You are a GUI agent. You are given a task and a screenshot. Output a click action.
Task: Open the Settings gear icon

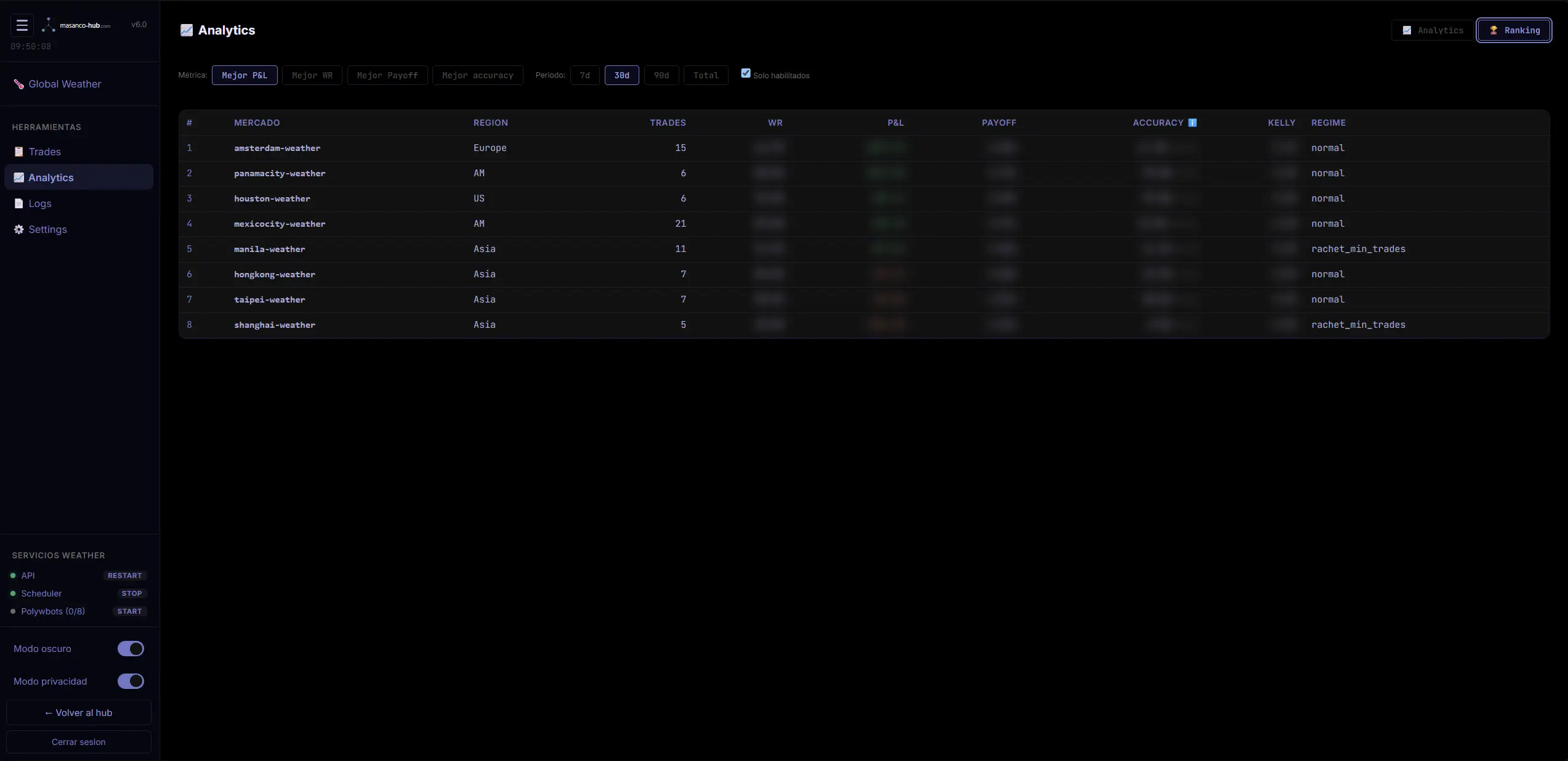click(x=19, y=229)
